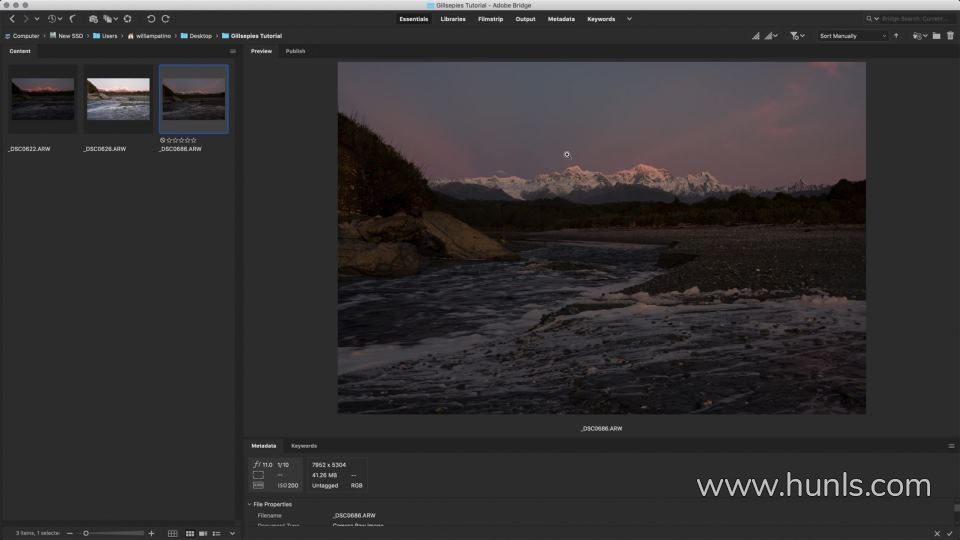Click the Go Back navigation arrow
This screenshot has height=540, width=960.
coord(12,19)
